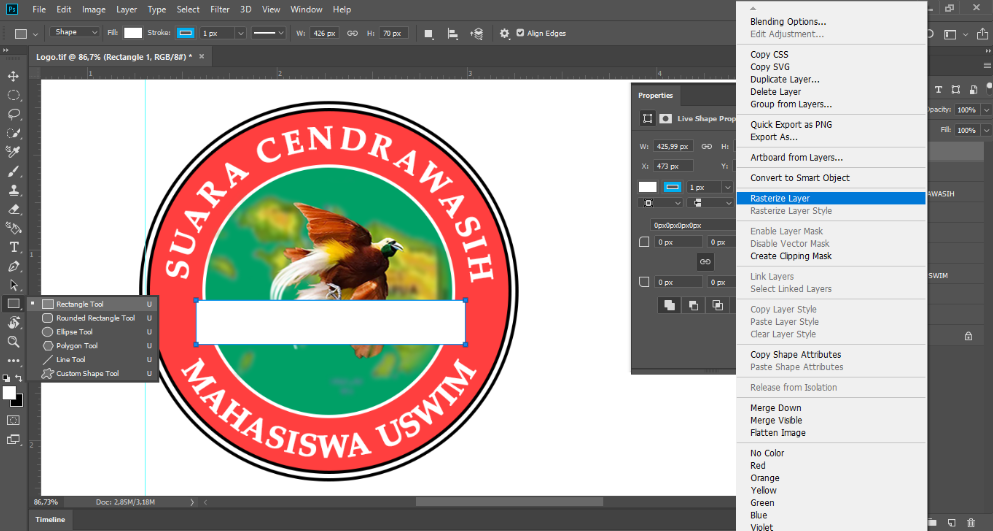Select the Eyedropper tool

(13, 152)
